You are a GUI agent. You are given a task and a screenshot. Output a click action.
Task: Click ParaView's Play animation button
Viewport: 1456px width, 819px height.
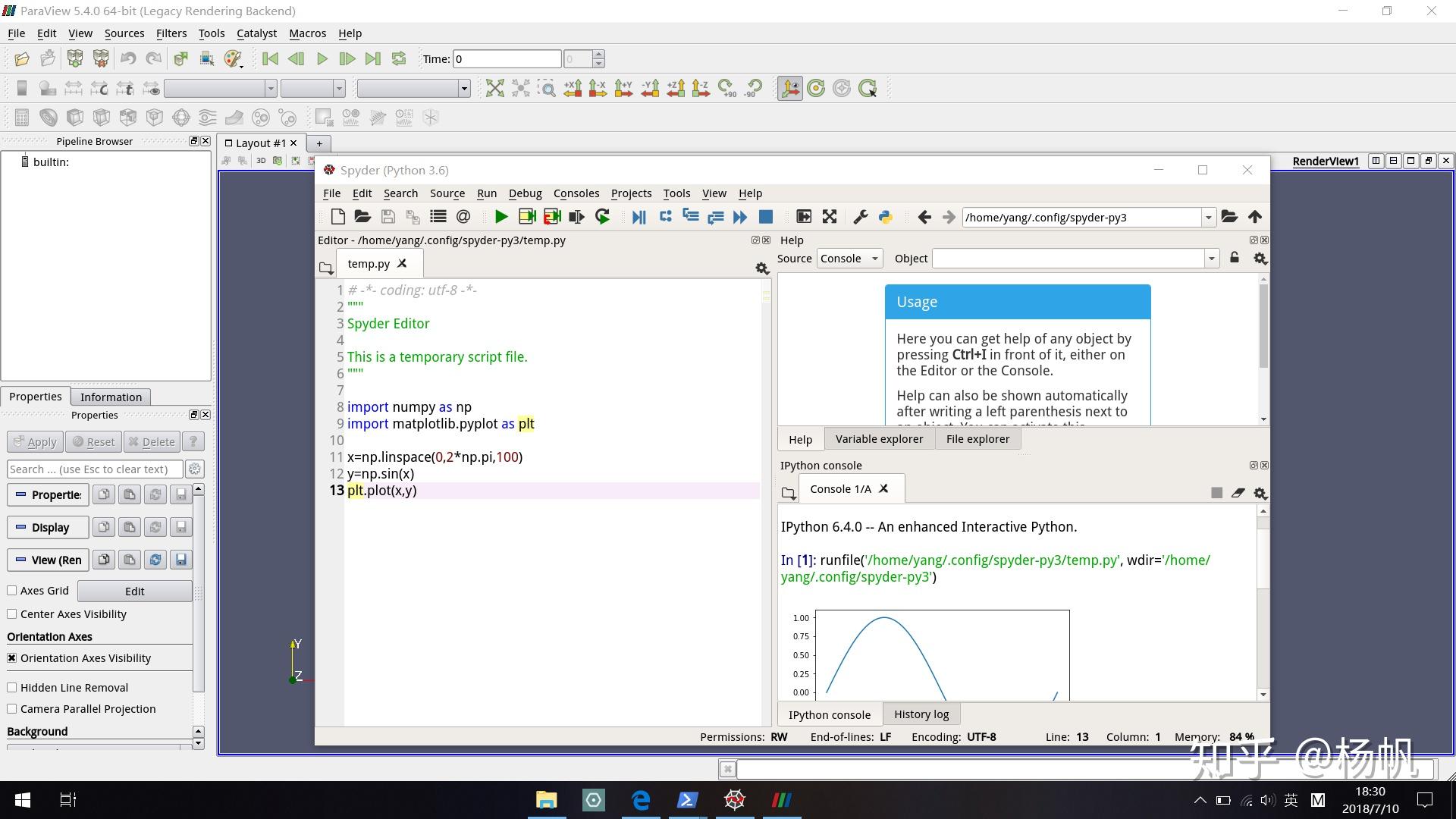322,58
